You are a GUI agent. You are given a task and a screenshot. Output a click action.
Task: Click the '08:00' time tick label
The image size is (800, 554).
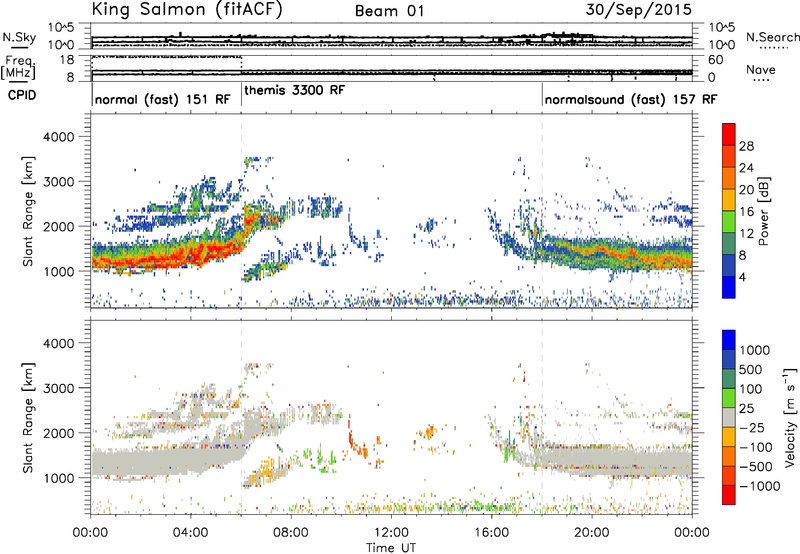coord(291,533)
